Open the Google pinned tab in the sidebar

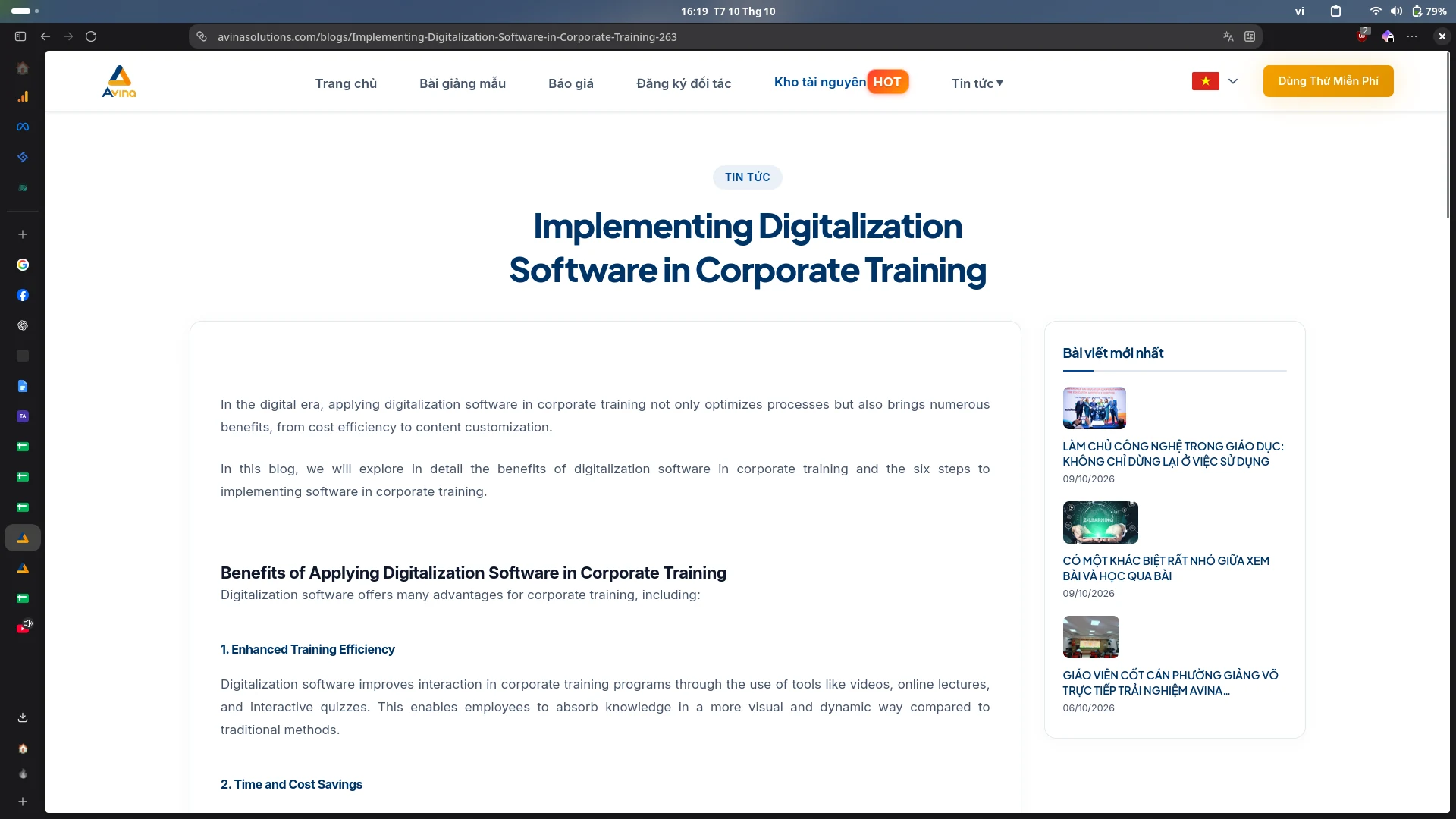[23, 265]
